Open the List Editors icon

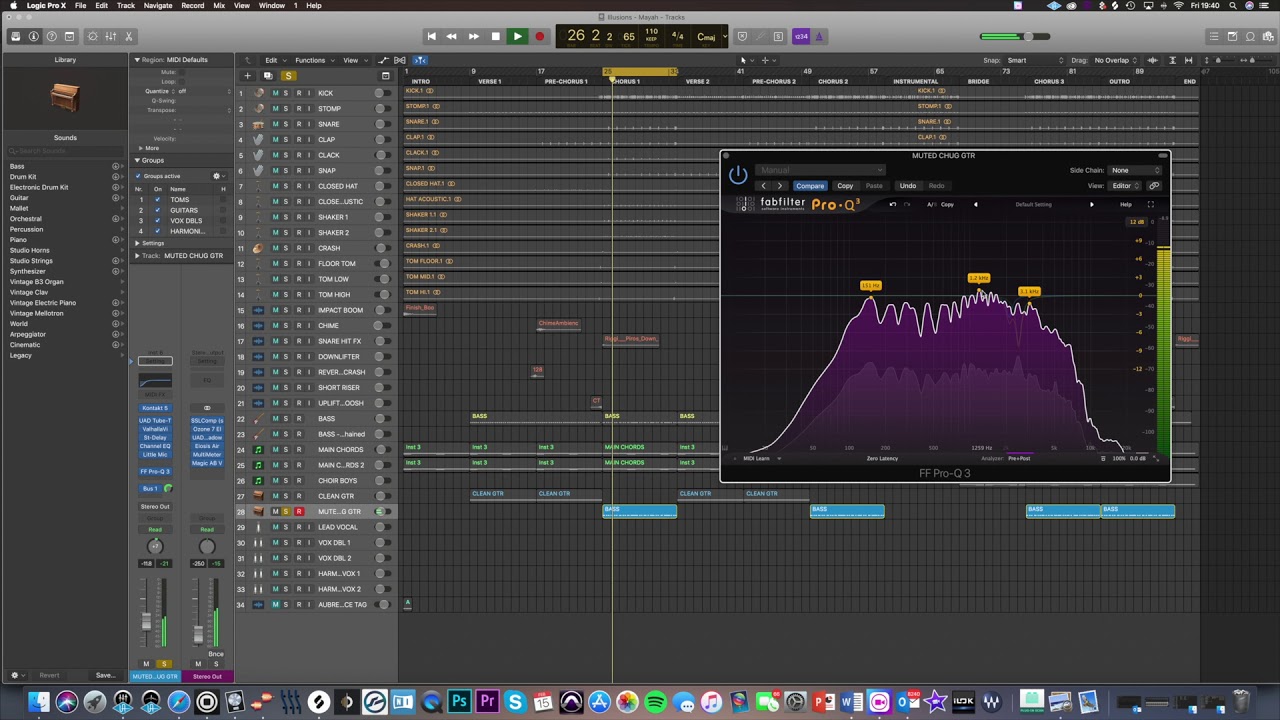(1214, 36)
